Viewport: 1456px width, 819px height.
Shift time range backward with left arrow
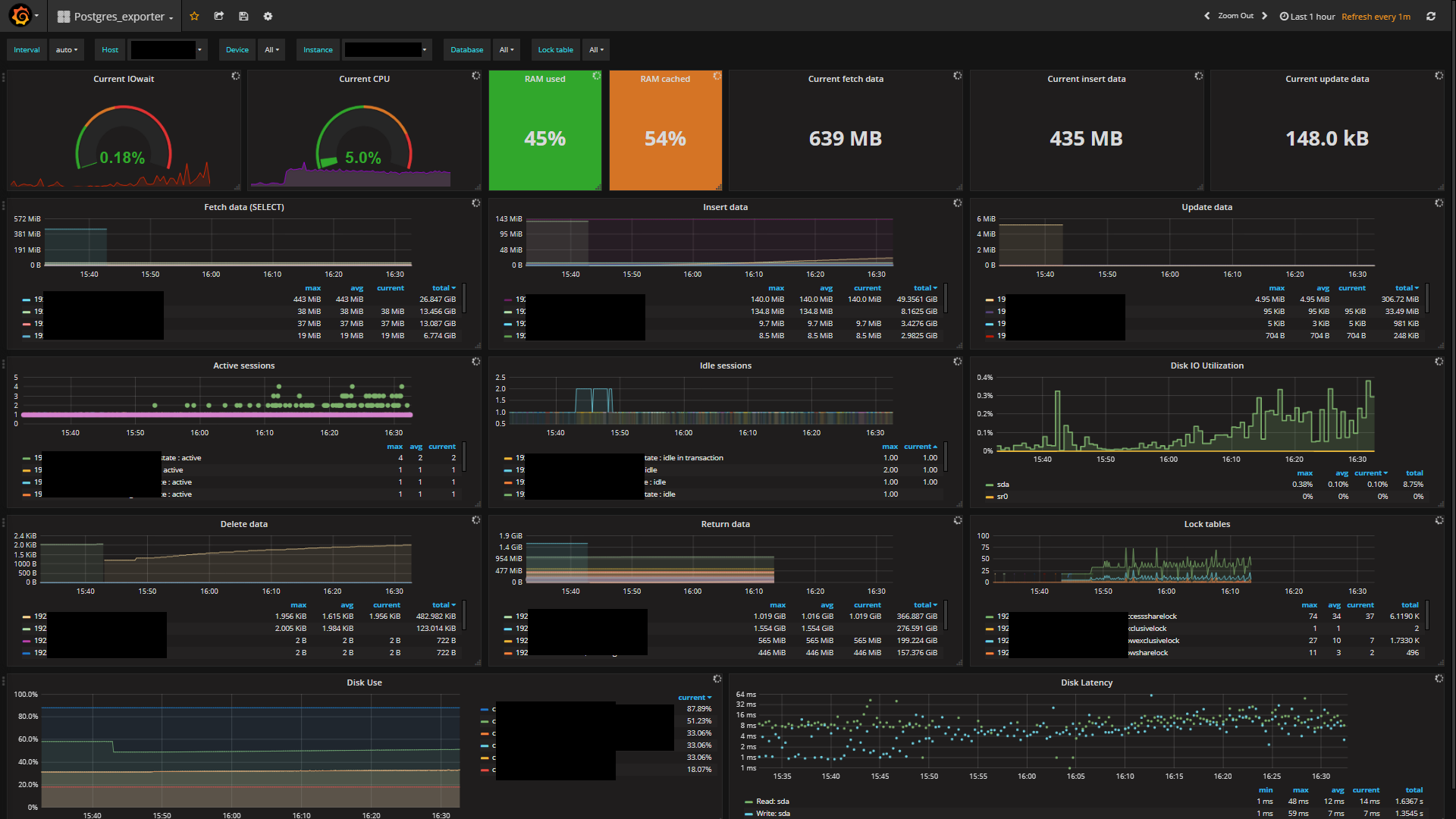(x=1207, y=16)
